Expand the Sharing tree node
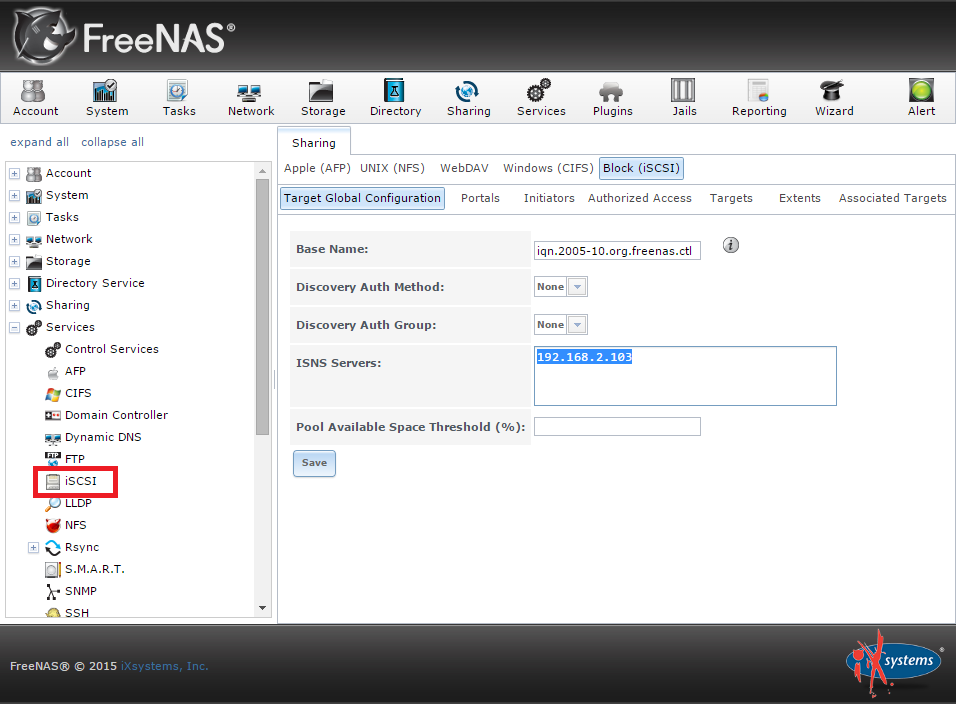Image resolution: width=956 pixels, height=704 pixels. pos(15,305)
